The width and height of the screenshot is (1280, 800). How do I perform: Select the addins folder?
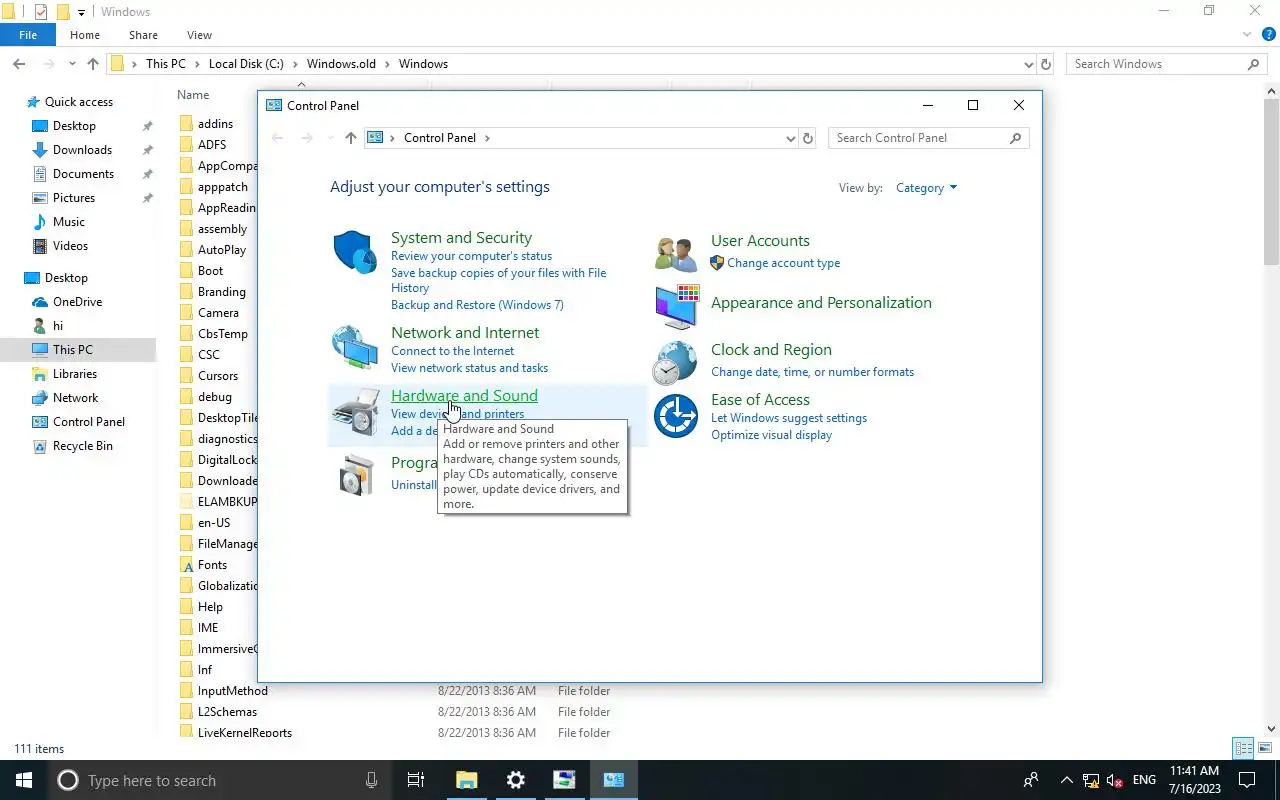pos(215,124)
